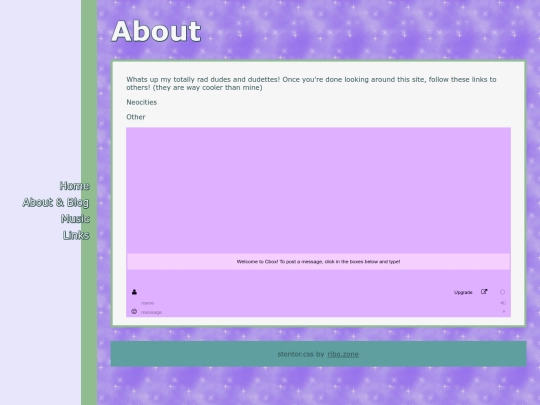540x405 pixels.
Task: Open Cbox in a pop-out window
Action: [x=484, y=292]
